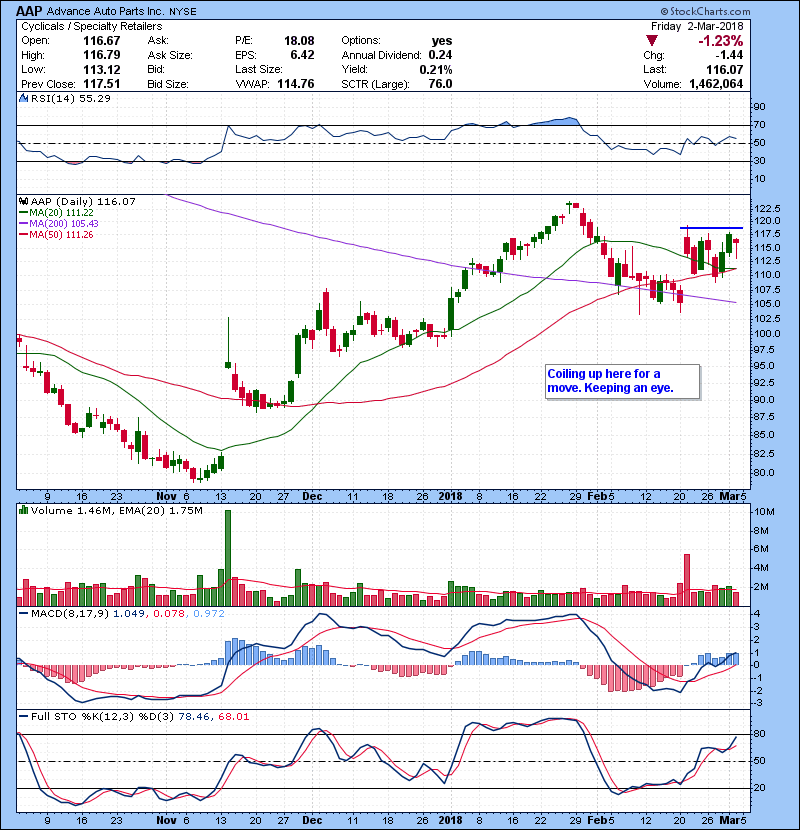Click the 122.5 price axis label
Viewport: 800px width, 830px height.
pyautogui.click(x=767, y=208)
